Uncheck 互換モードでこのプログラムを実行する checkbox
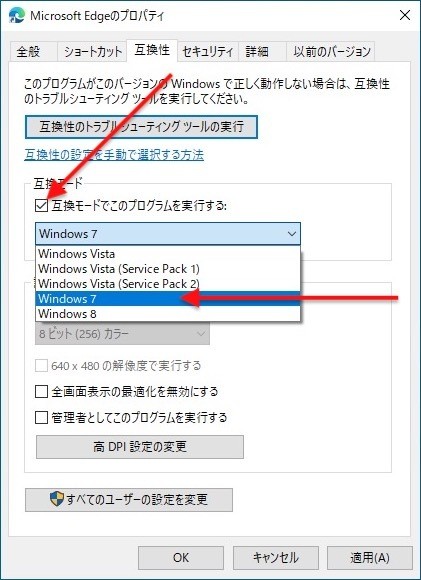The image size is (421, 580). [41, 205]
